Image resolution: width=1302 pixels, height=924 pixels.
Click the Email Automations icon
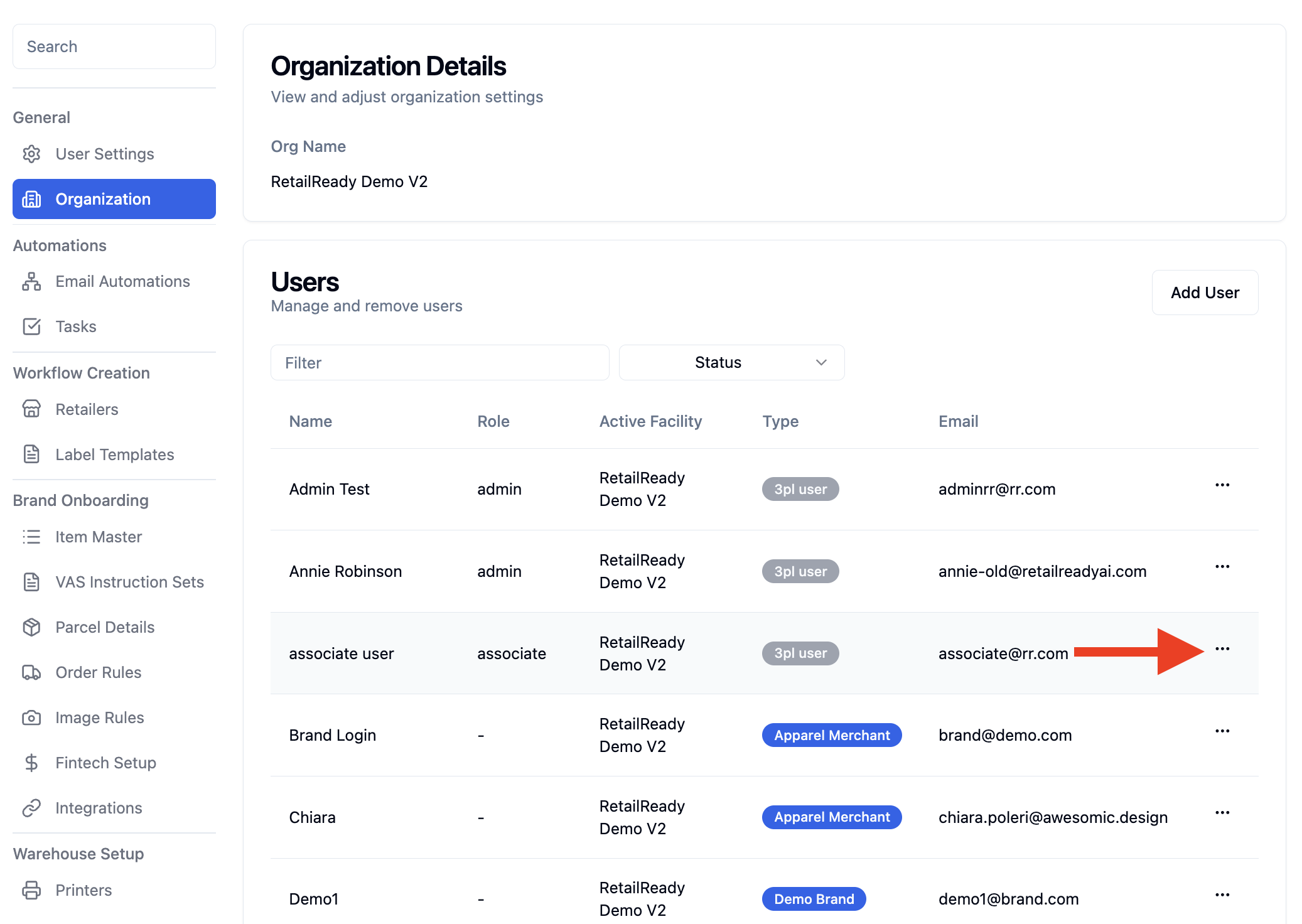[x=31, y=281]
